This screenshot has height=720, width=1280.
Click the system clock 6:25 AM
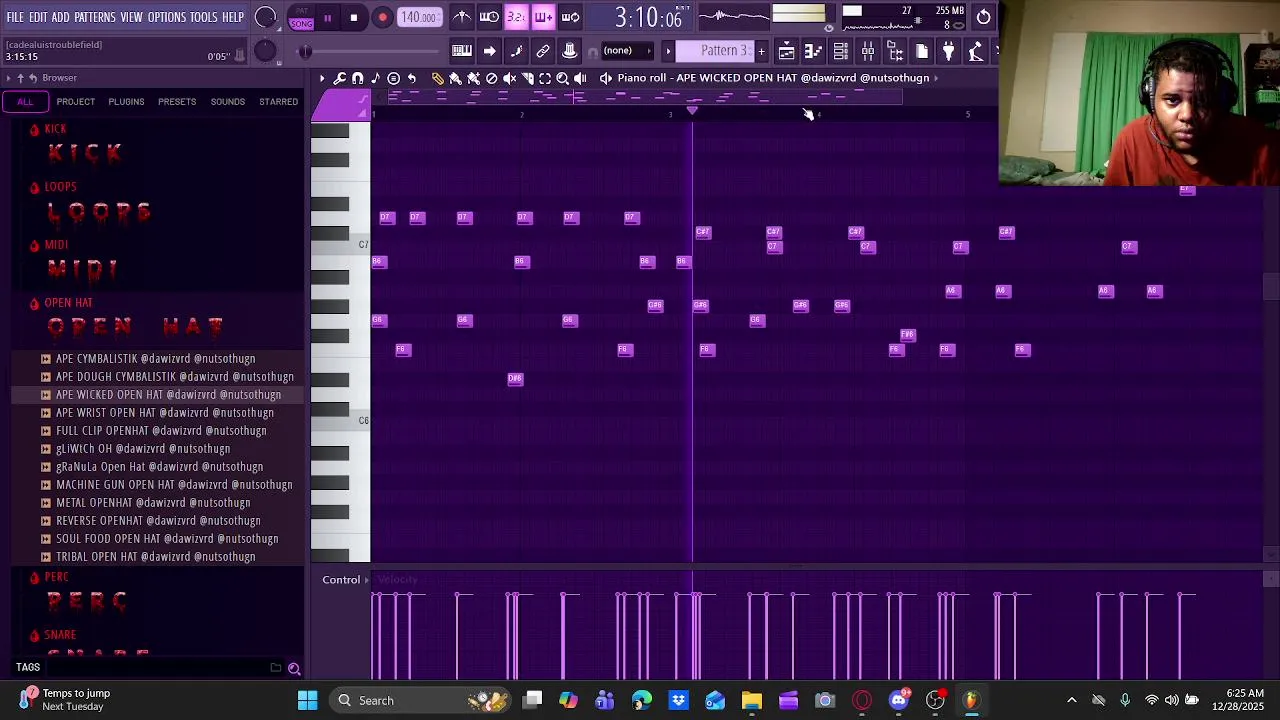coord(1244,693)
